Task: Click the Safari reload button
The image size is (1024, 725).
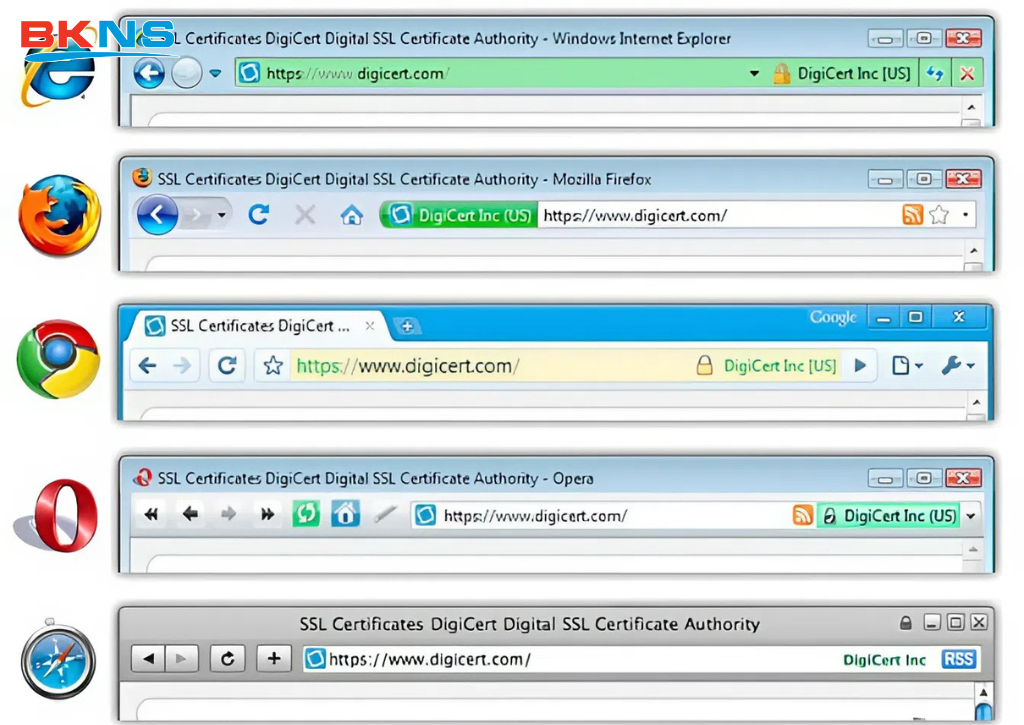Action: point(228,659)
